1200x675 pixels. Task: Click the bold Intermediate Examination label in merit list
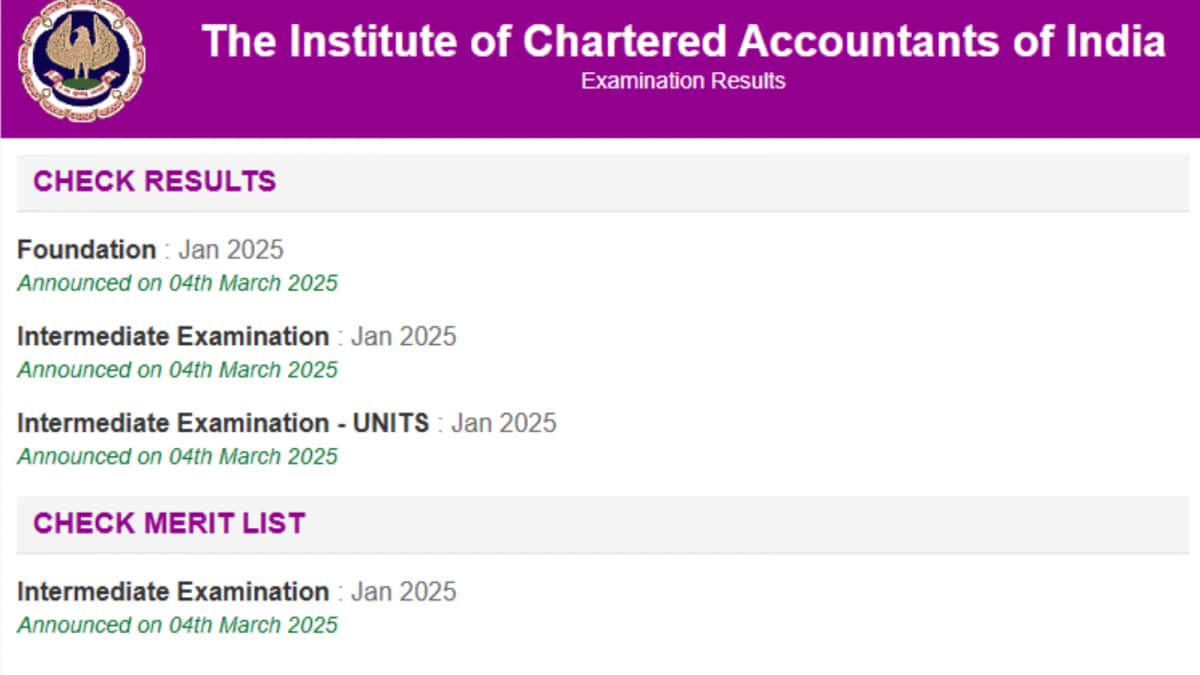(x=173, y=591)
